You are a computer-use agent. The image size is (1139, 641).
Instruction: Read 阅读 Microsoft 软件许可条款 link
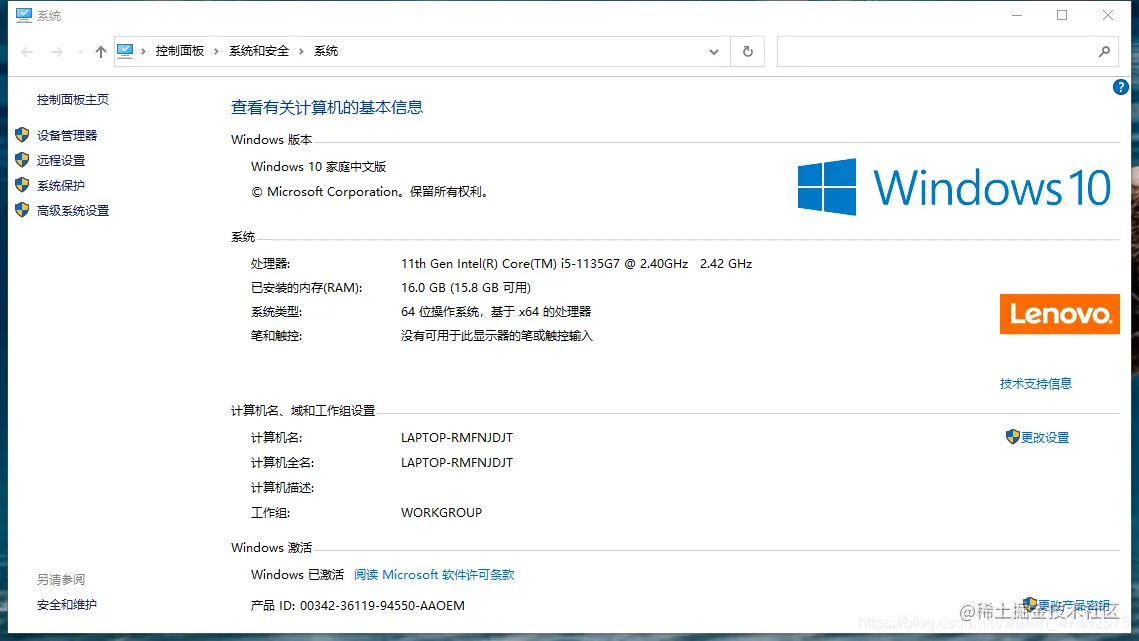(x=434, y=575)
